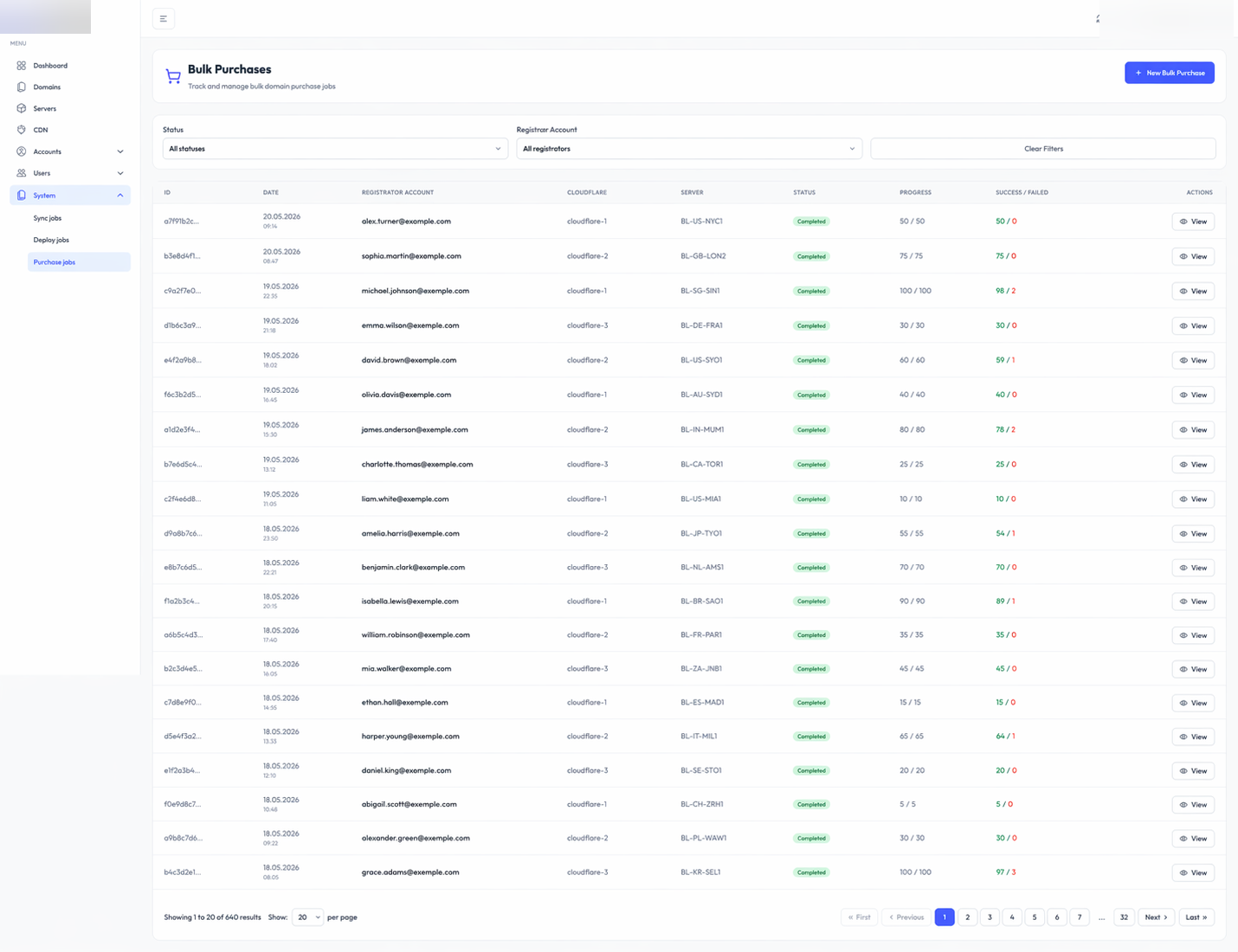Click job ID a7f91b2c
The image size is (1238, 952).
tap(181, 222)
